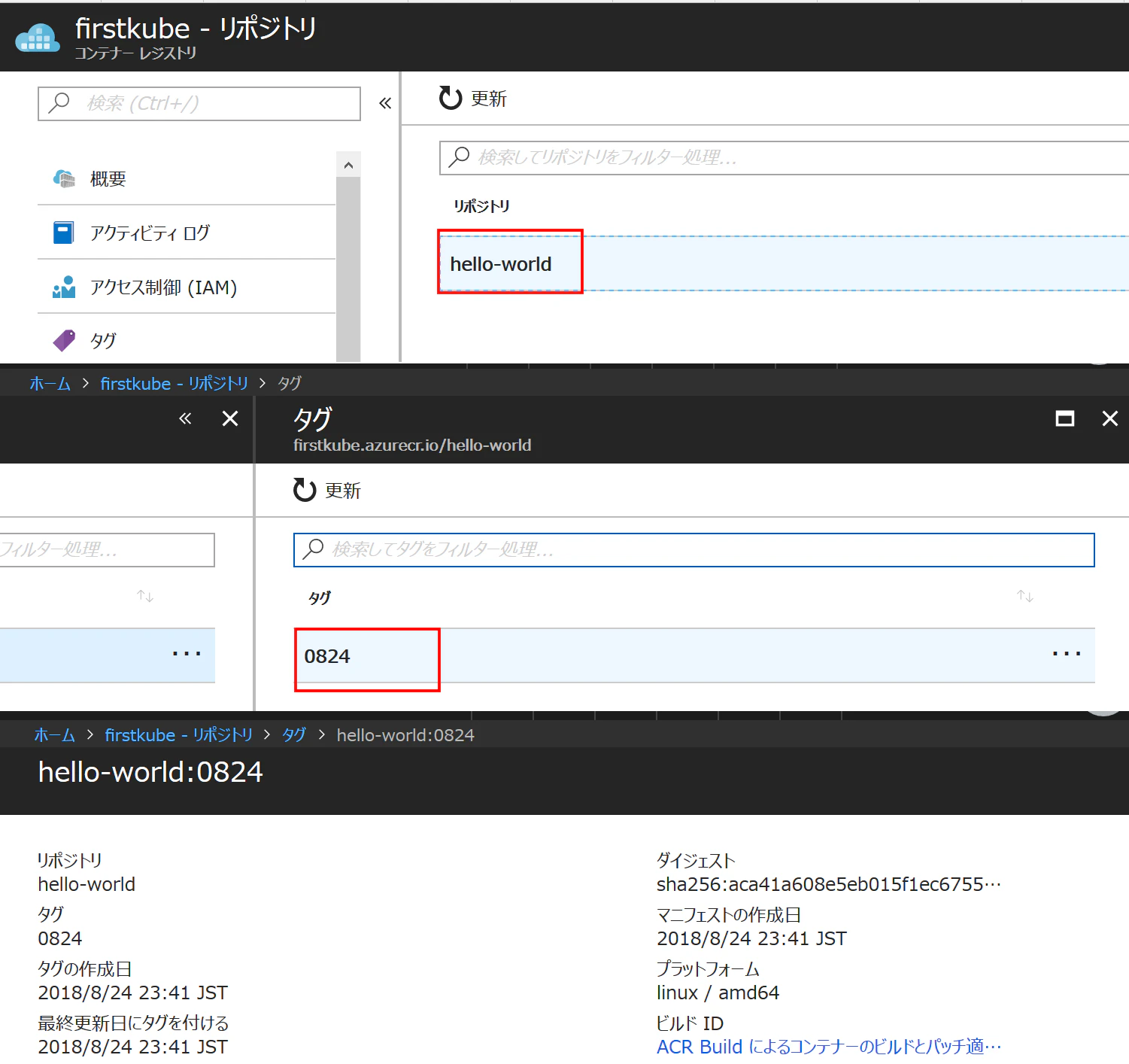1129x1064 pixels.
Task: Click the ホーム link in the upper breadcrumb
Action: (50, 384)
